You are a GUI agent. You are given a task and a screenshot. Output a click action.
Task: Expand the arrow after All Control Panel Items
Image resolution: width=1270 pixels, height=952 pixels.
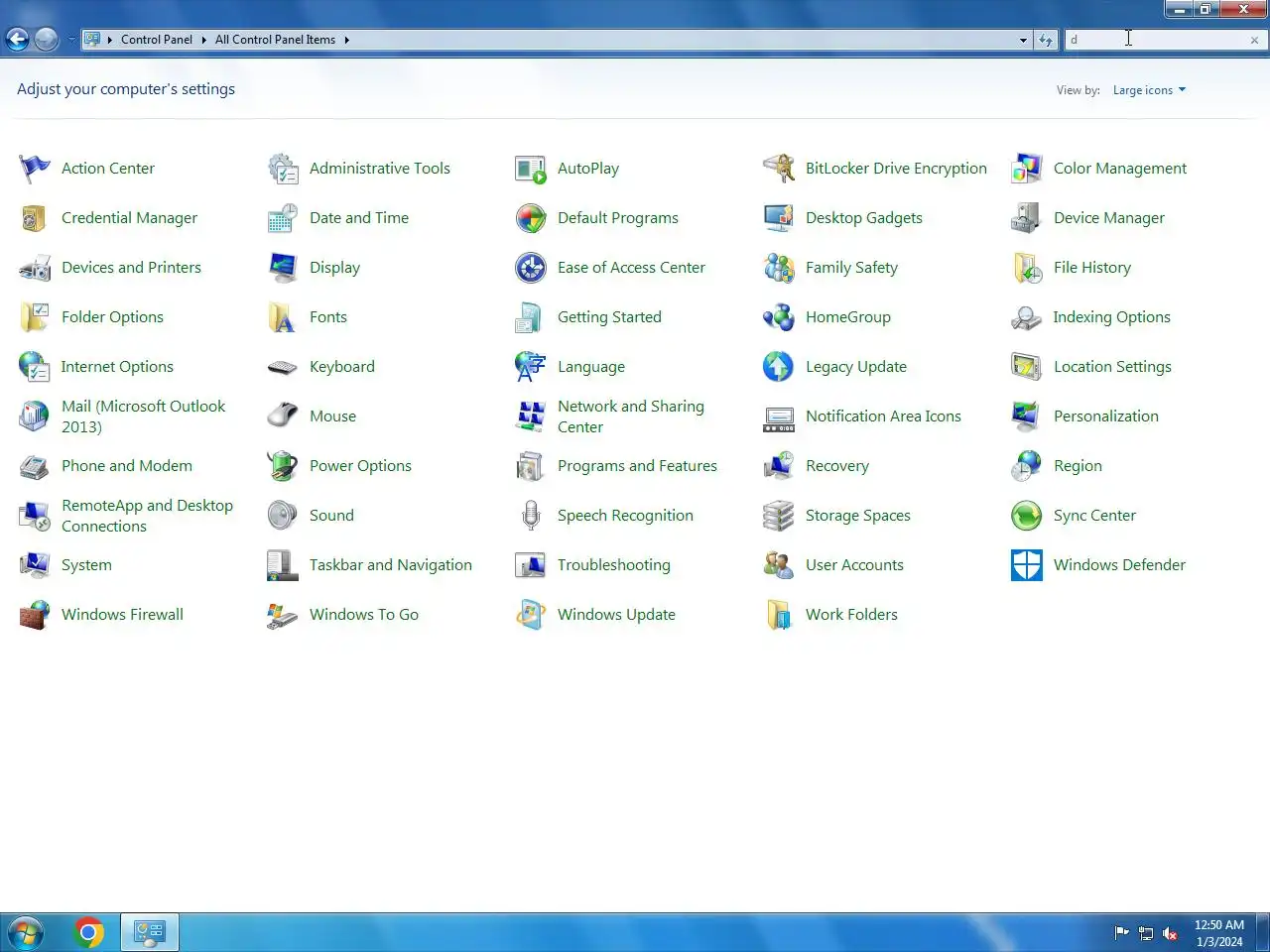pyautogui.click(x=346, y=40)
